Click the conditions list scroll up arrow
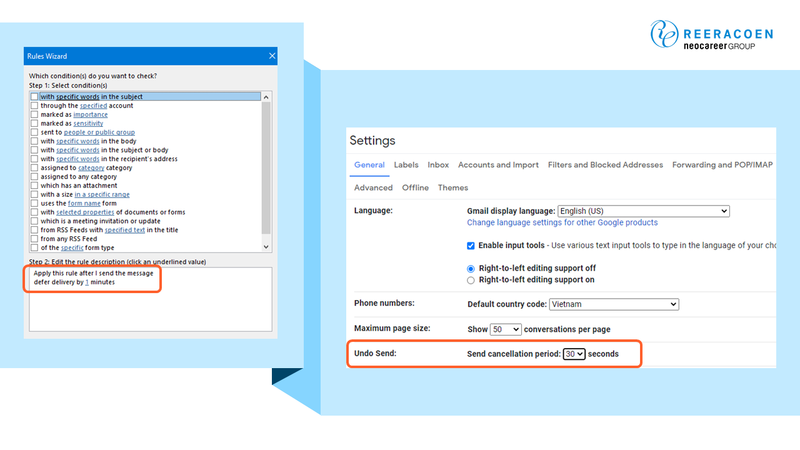This screenshot has width=800, height=450. [266, 97]
